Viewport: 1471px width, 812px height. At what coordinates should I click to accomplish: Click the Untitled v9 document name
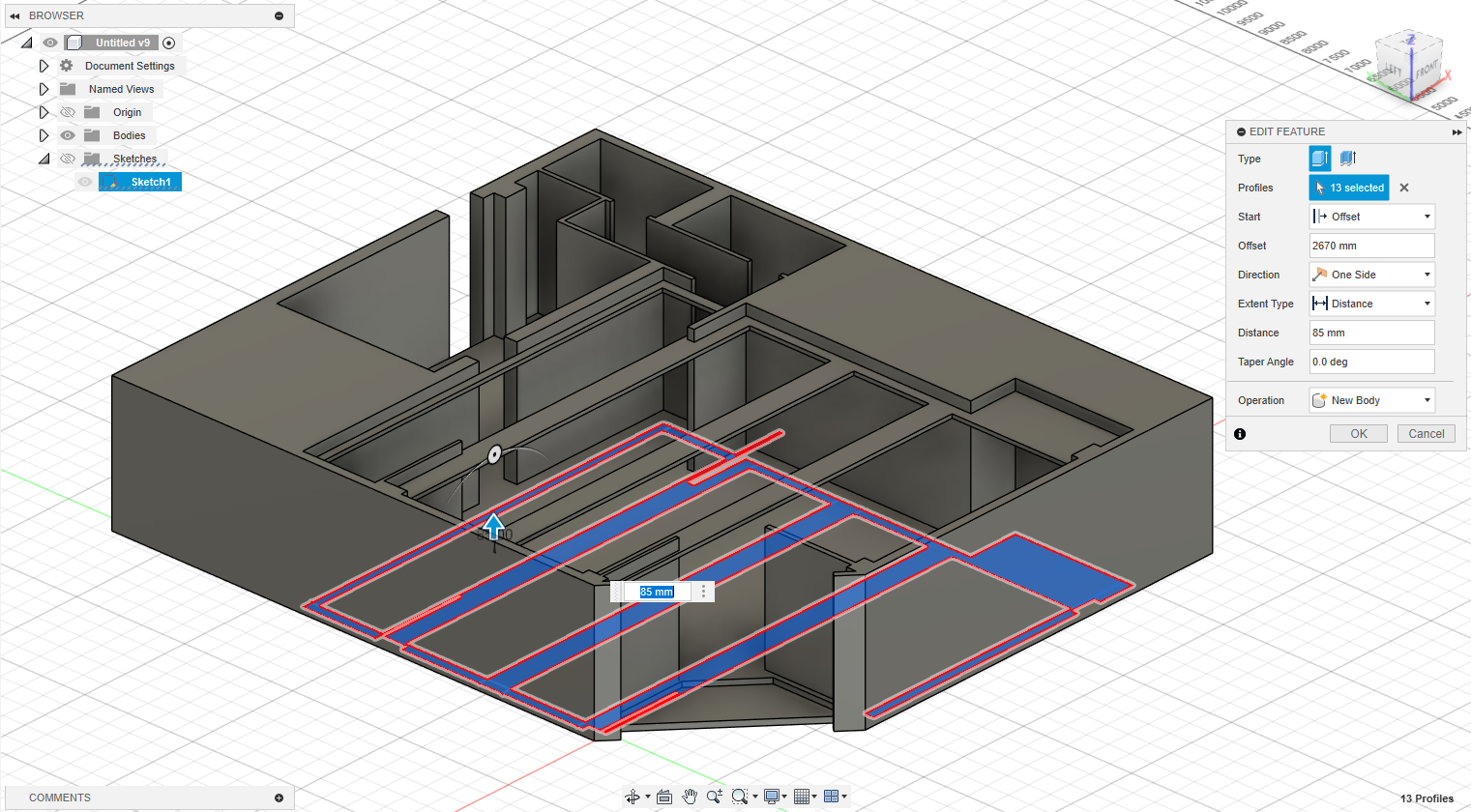coord(123,43)
